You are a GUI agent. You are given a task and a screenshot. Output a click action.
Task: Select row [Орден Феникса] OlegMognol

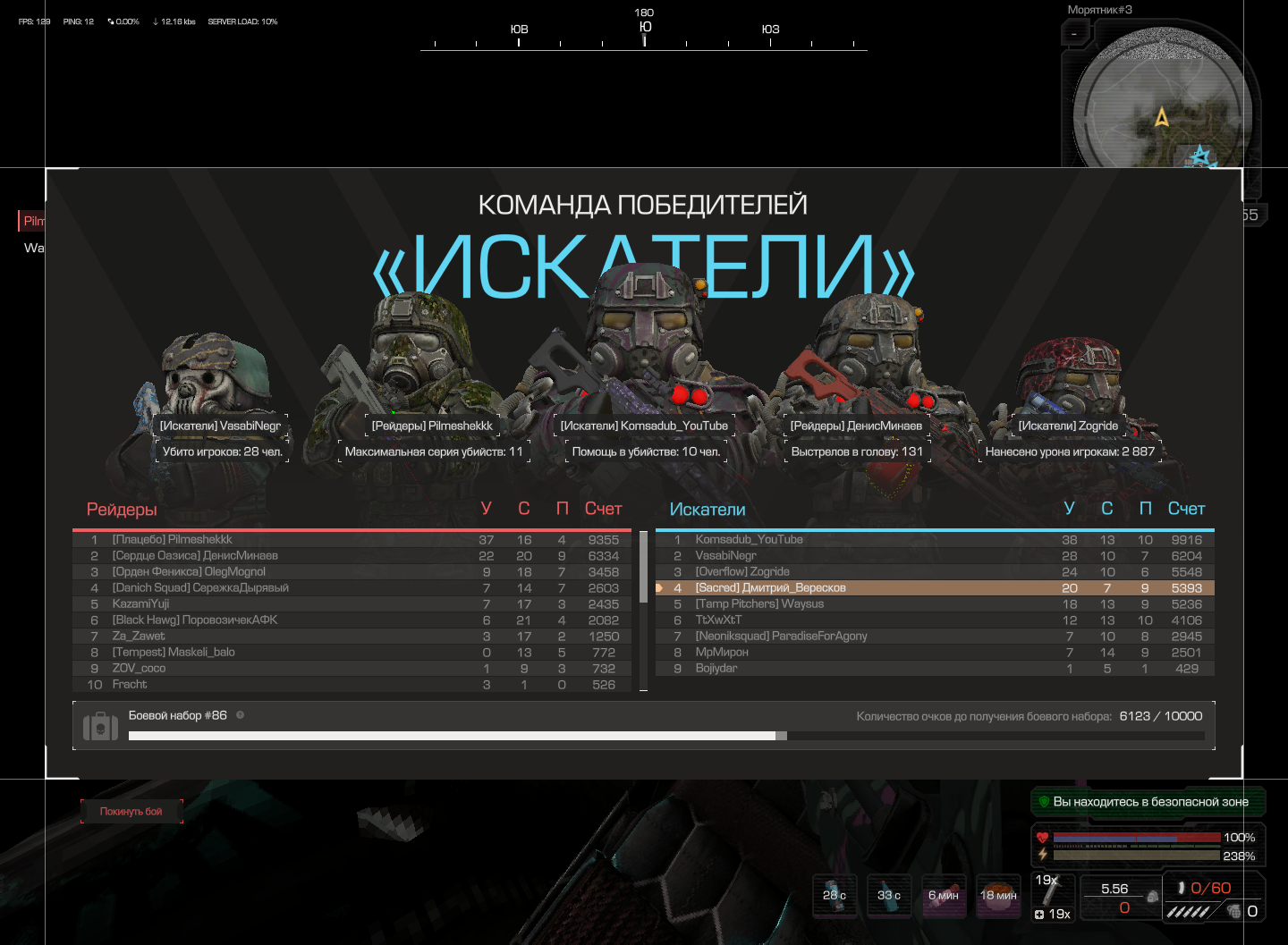[x=352, y=572]
